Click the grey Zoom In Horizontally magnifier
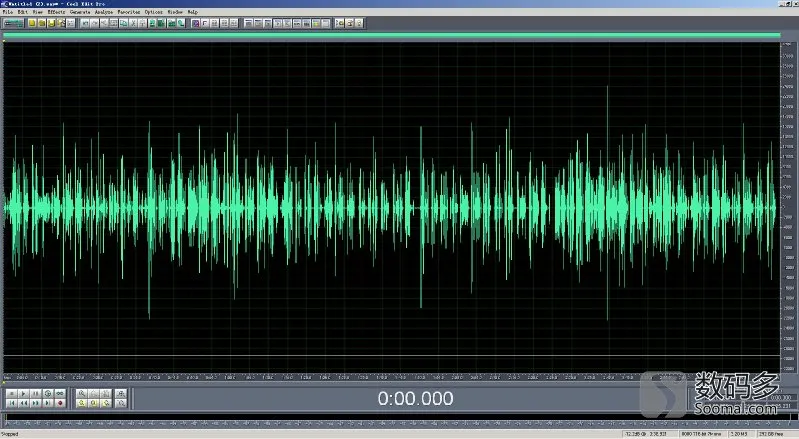This screenshot has height=439, width=799. [82, 394]
